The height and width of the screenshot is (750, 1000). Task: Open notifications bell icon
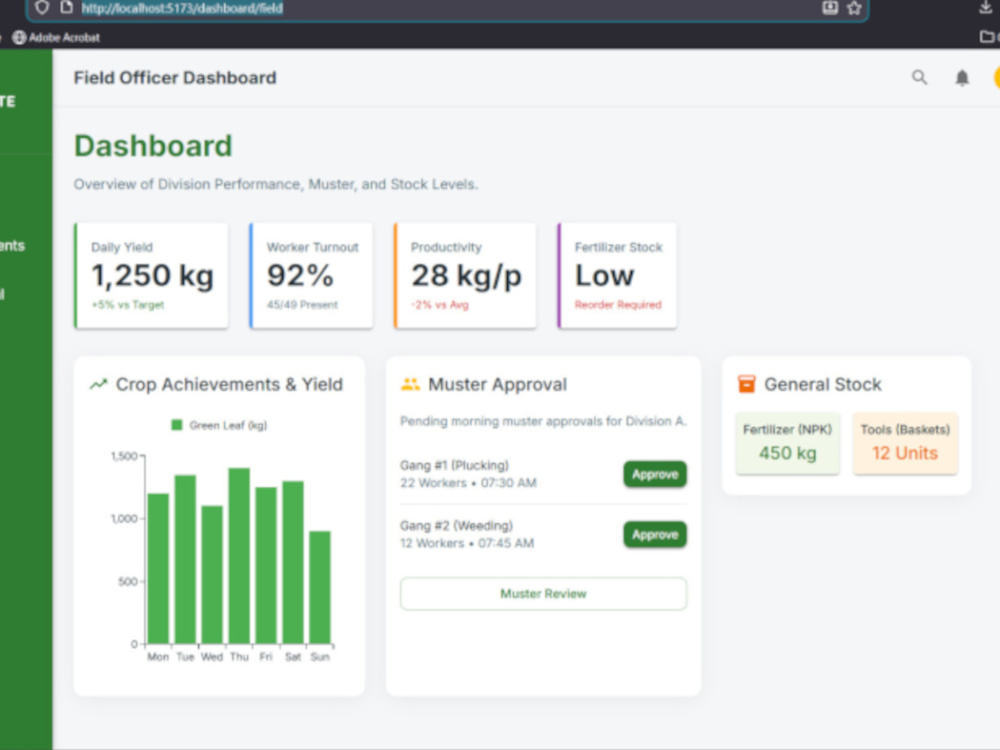click(x=962, y=78)
